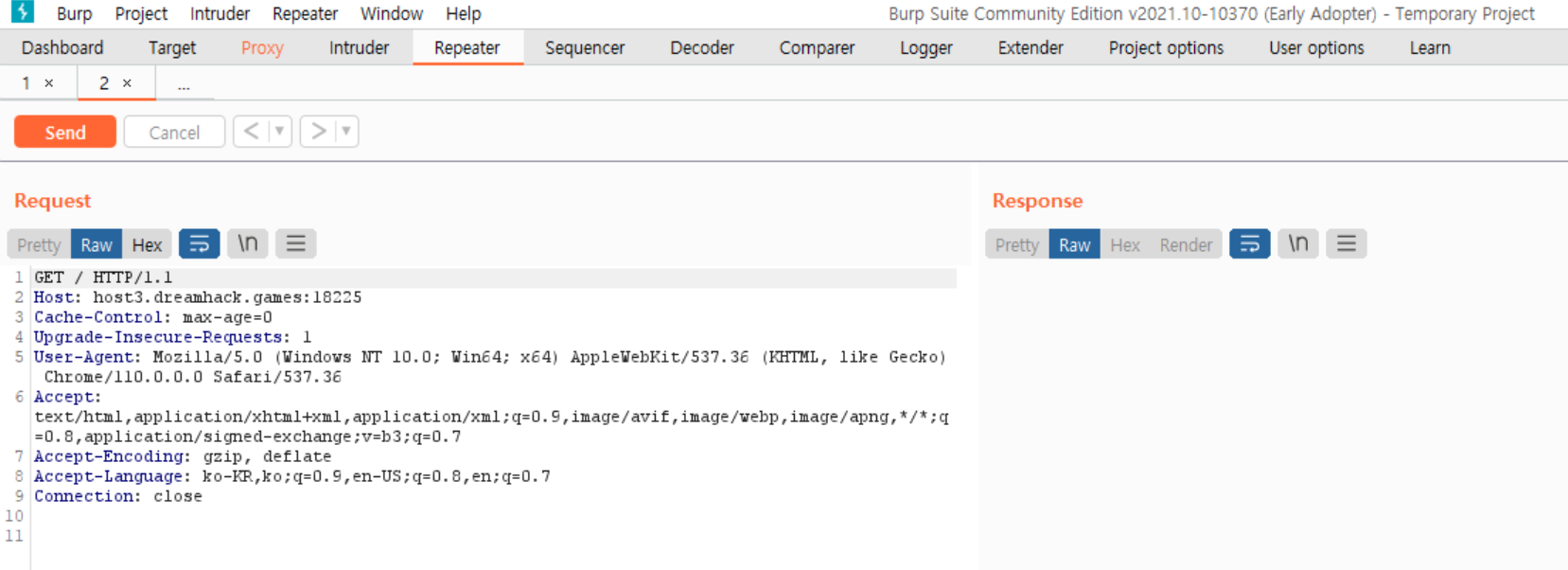Image resolution: width=1568 pixels, height=570 pixels.
Task: Select Raw view in Request panel
Action: pos(97,244)
